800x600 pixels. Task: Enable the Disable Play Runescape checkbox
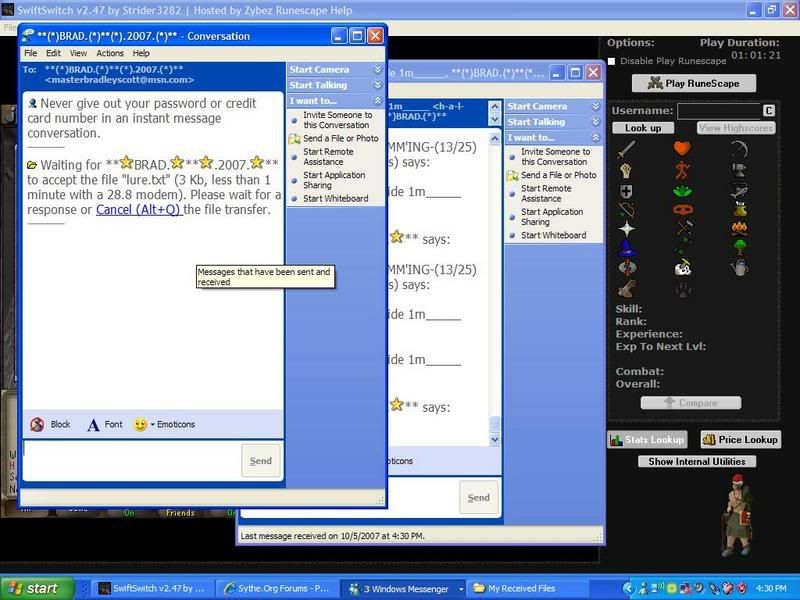coord(611,61)
